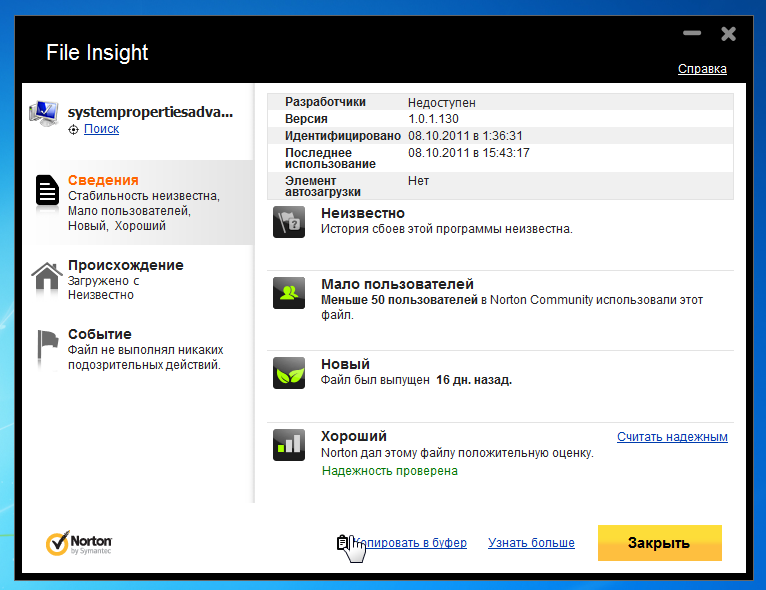This screenshot has width=766, height=590.
Task: Click the Версия label
Action: pos(306,119)
